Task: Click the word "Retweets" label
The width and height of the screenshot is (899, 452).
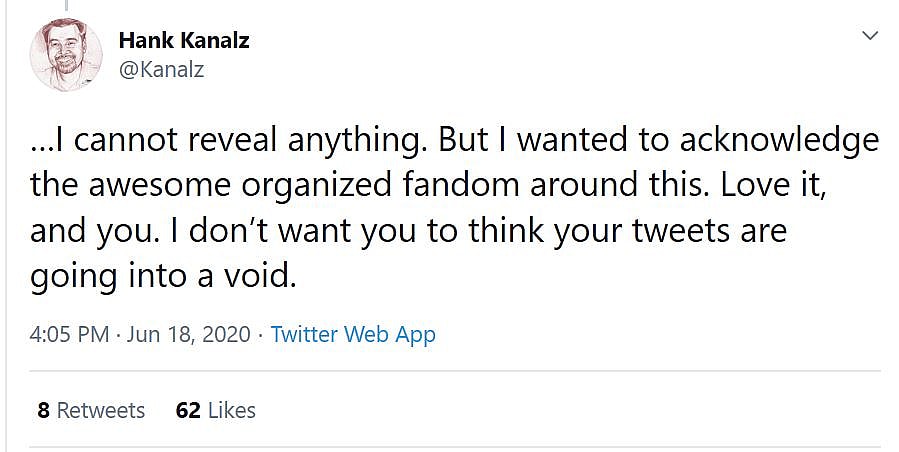Action: pos(101,410)
